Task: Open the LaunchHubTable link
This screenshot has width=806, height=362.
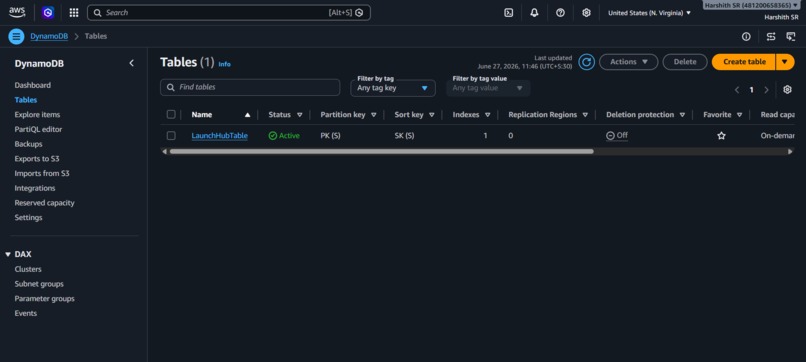Action: pyautogui.click(x=219, y=136)
